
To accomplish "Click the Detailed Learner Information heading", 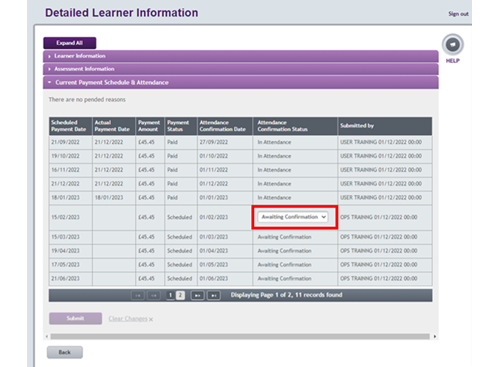I will (122, 13).
